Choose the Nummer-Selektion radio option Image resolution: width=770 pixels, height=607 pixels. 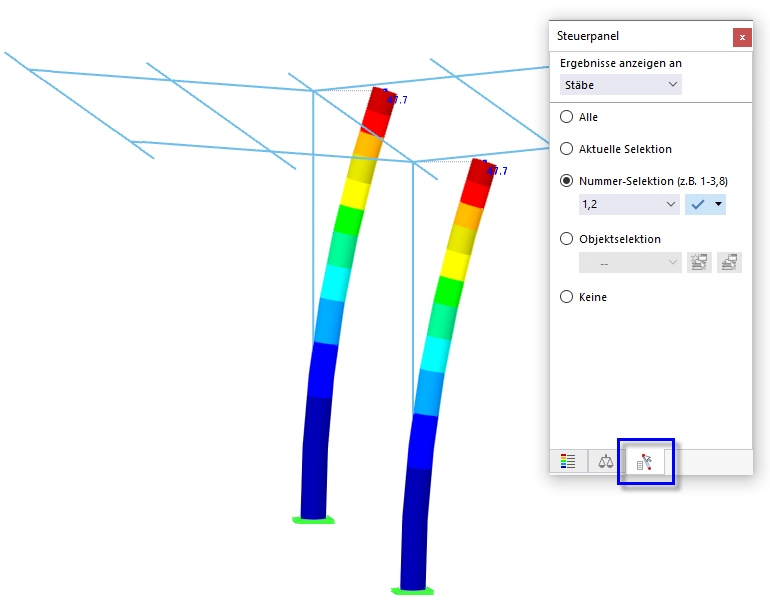pyautogui.click(x=566, y=181)
